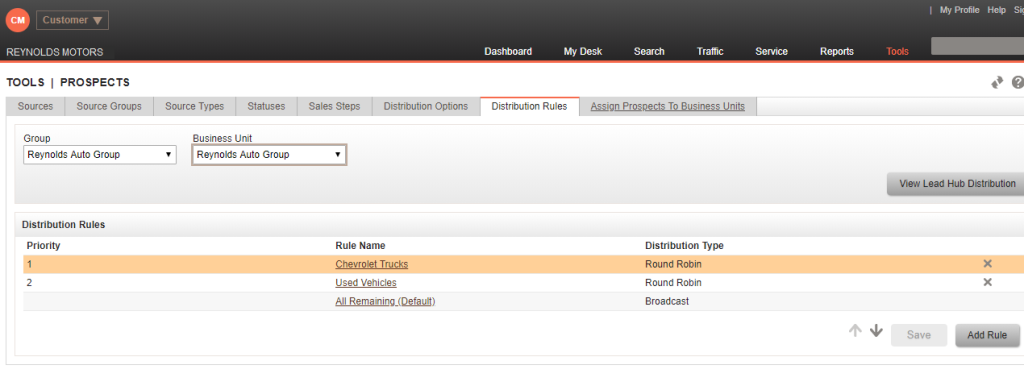Switch to the Distribution Options tab
Viewport: 1024px width, 386px height.
(x=426, y=106)
